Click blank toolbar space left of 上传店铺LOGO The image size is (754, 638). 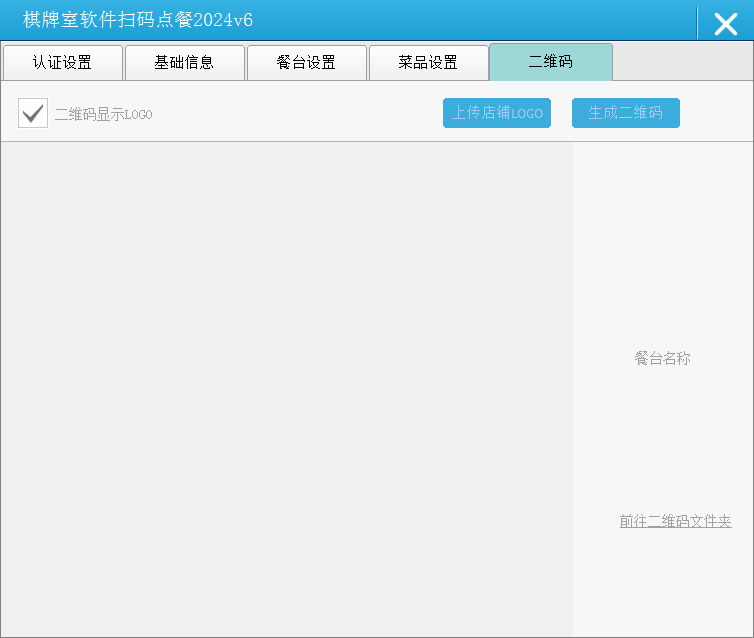click(300, 113)
